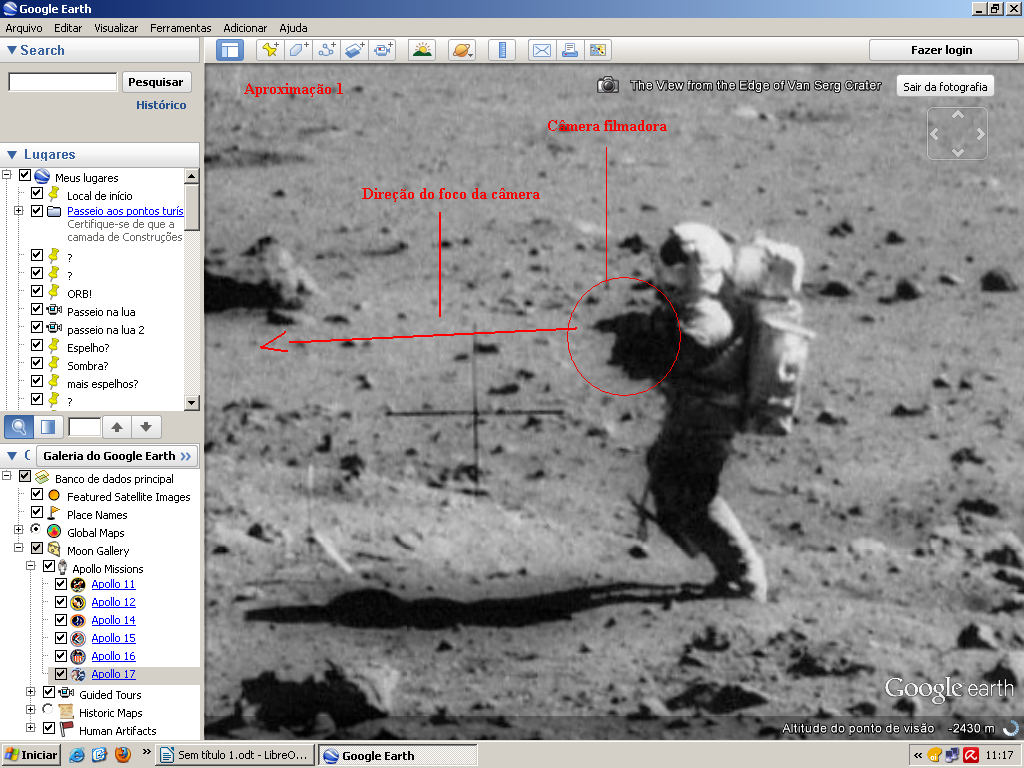Open the Editar menu
1024x768 pixels.
click(68, 28)
